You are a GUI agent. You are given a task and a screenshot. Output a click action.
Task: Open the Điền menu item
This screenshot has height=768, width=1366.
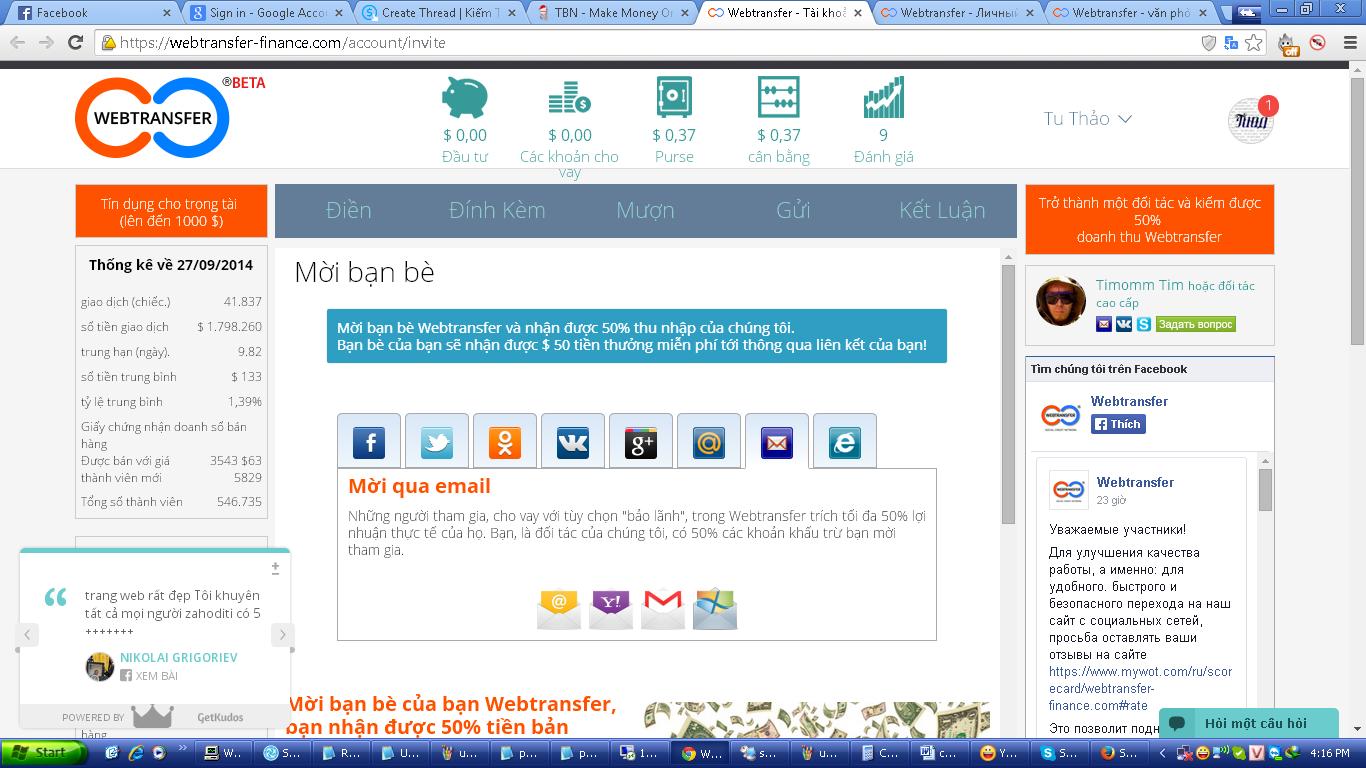click(x=349, y=210)
